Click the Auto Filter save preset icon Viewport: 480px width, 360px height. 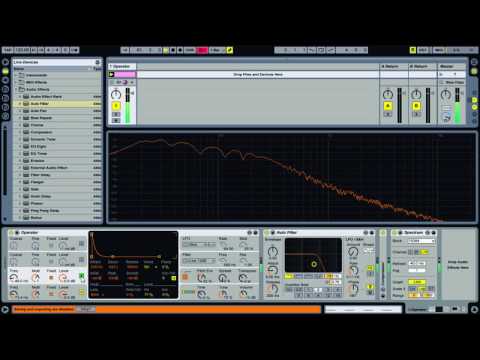tap(372, 232)
